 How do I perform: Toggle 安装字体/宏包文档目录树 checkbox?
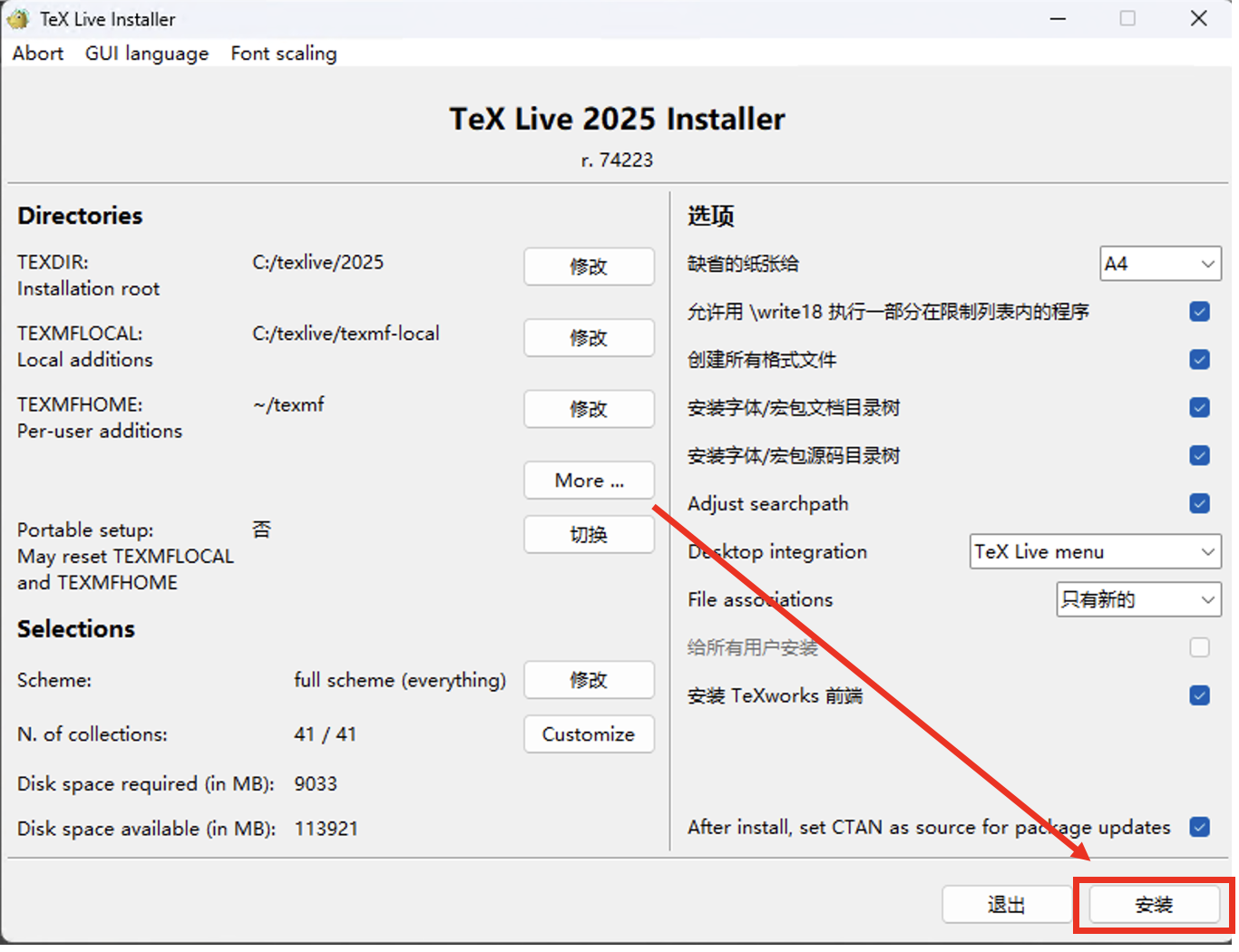click(x=1199, y=408)
